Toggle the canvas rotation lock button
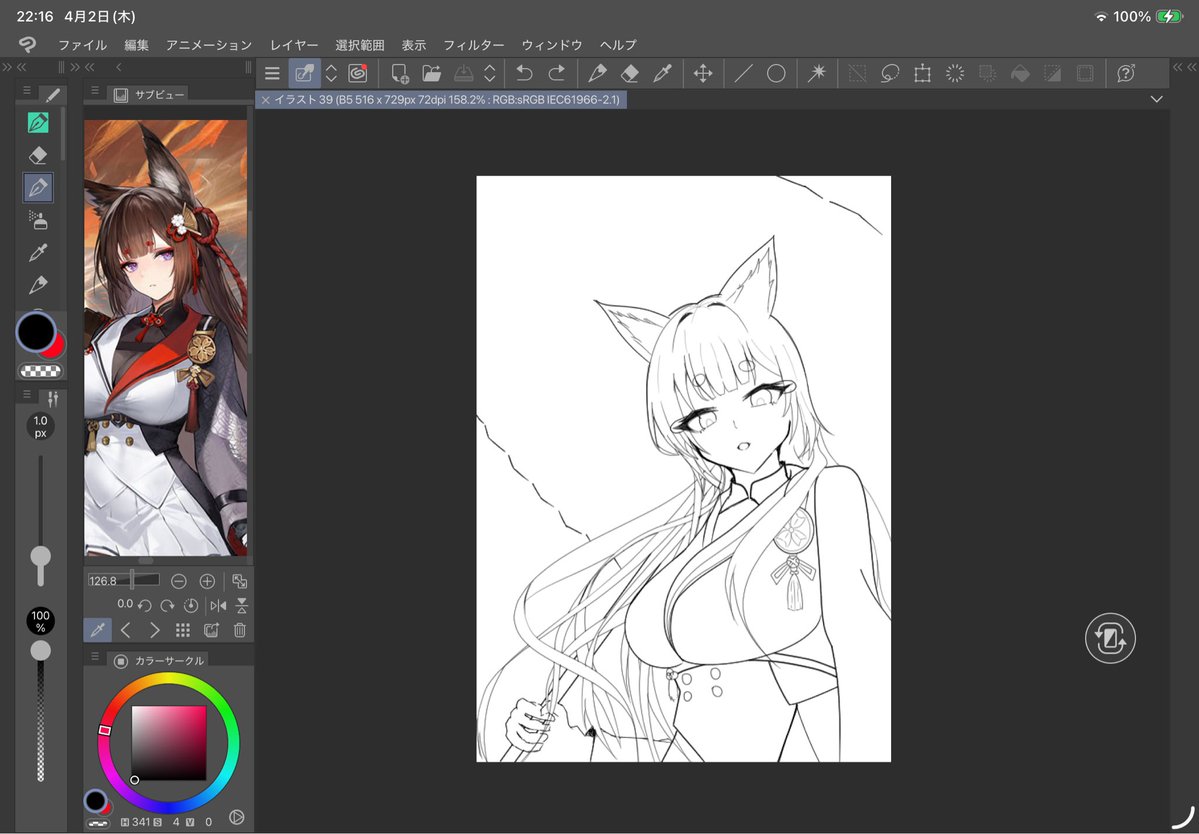This screenshot has width=1199, height=834. 1110,638
